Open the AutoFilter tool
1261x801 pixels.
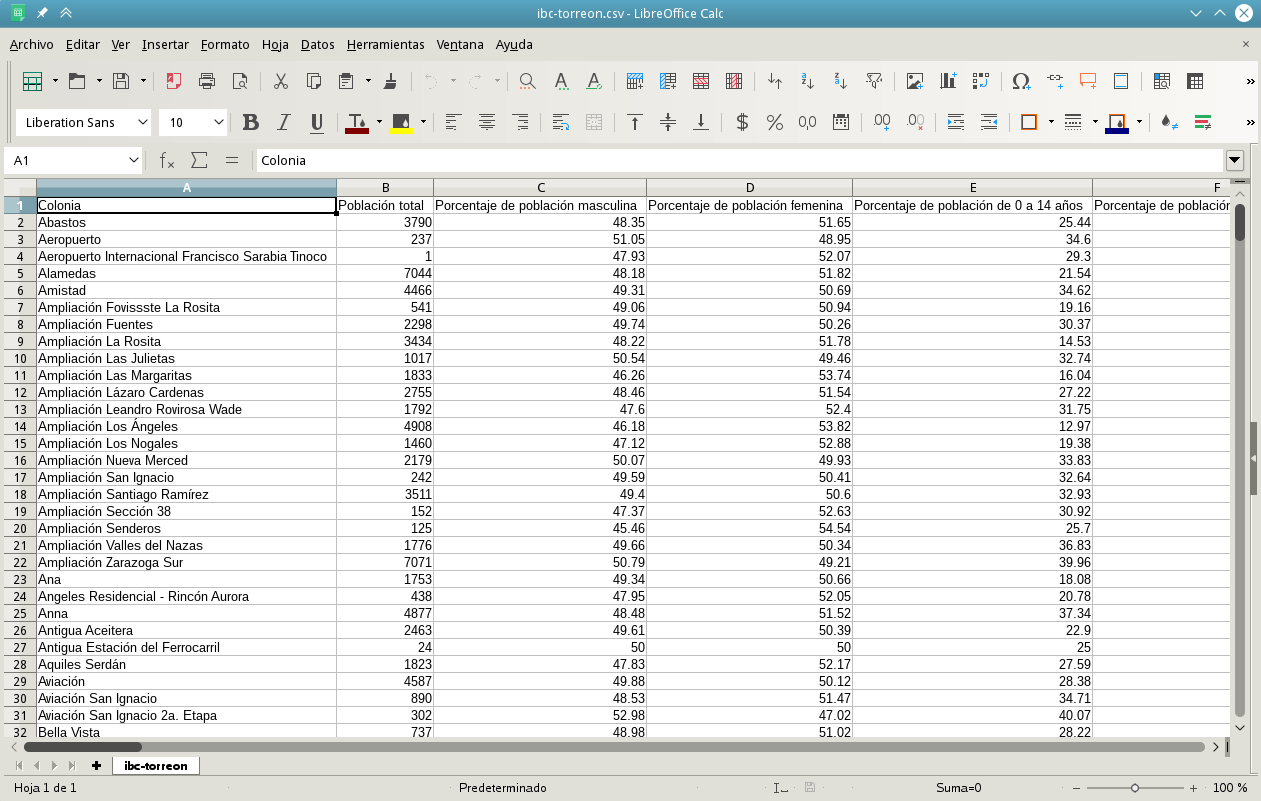[x=874, y=81]
